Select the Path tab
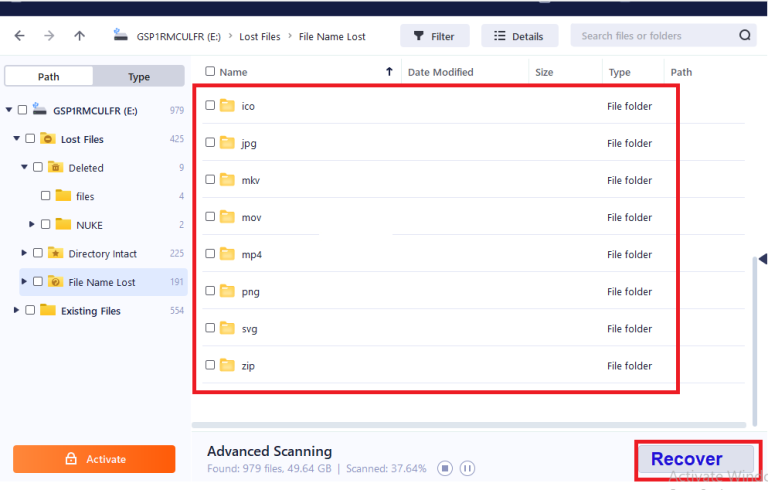The height and width of the screenshot is (490, 768). (x=49, y=77)
